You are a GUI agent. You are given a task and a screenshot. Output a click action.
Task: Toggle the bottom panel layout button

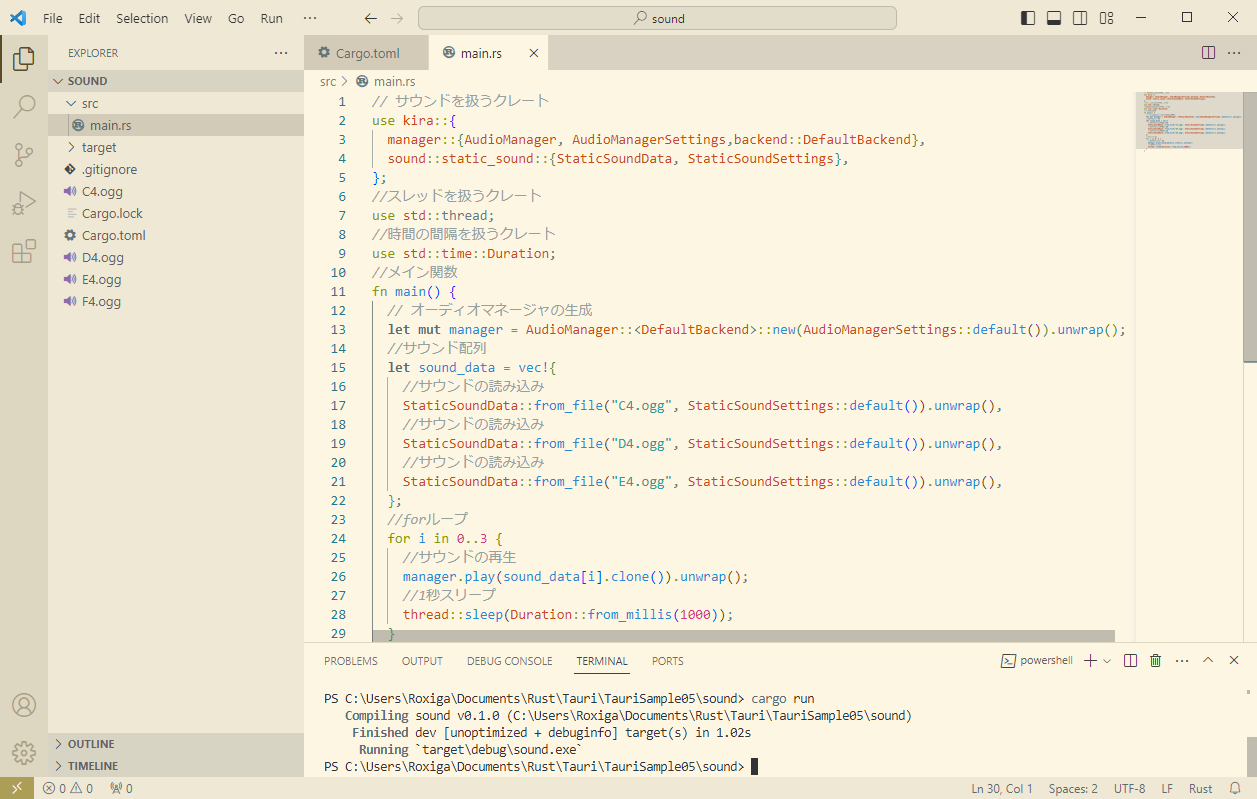coord(1054,18)
